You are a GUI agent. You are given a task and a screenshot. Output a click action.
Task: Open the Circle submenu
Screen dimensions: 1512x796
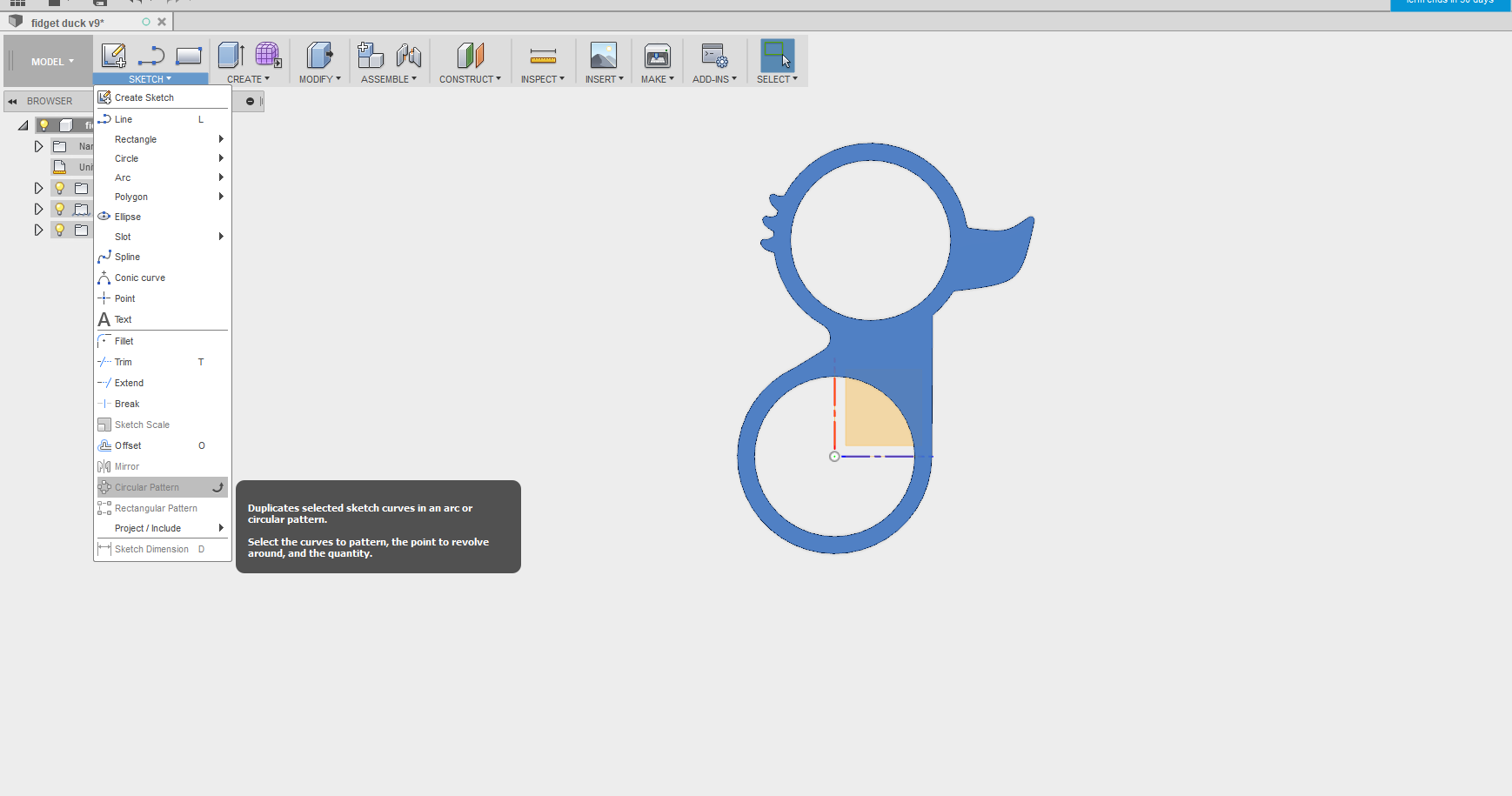(163, 158)
